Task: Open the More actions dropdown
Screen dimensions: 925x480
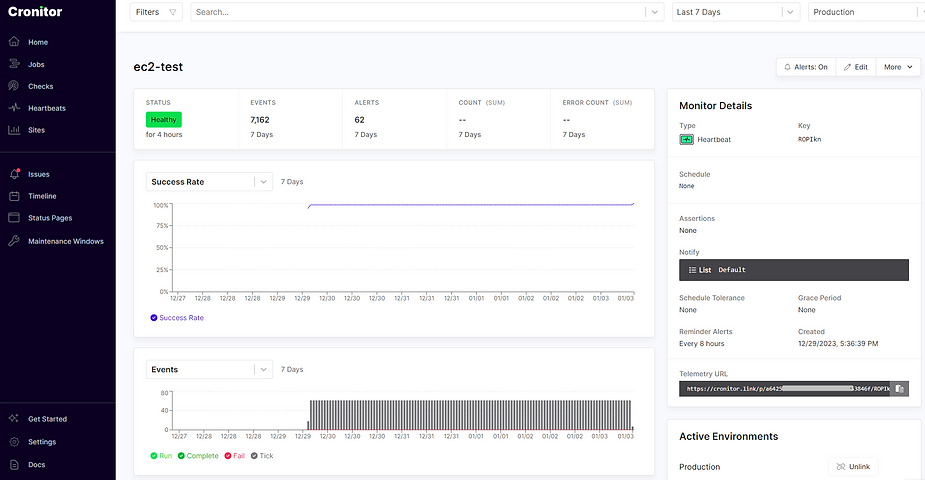Action: click(898, 67)
